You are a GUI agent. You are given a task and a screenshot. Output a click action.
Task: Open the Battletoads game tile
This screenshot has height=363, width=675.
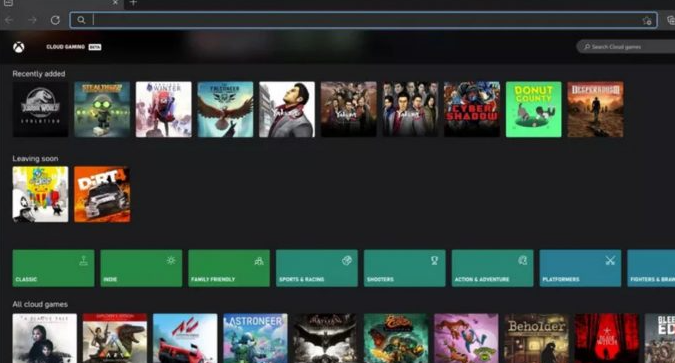[466, 338]
